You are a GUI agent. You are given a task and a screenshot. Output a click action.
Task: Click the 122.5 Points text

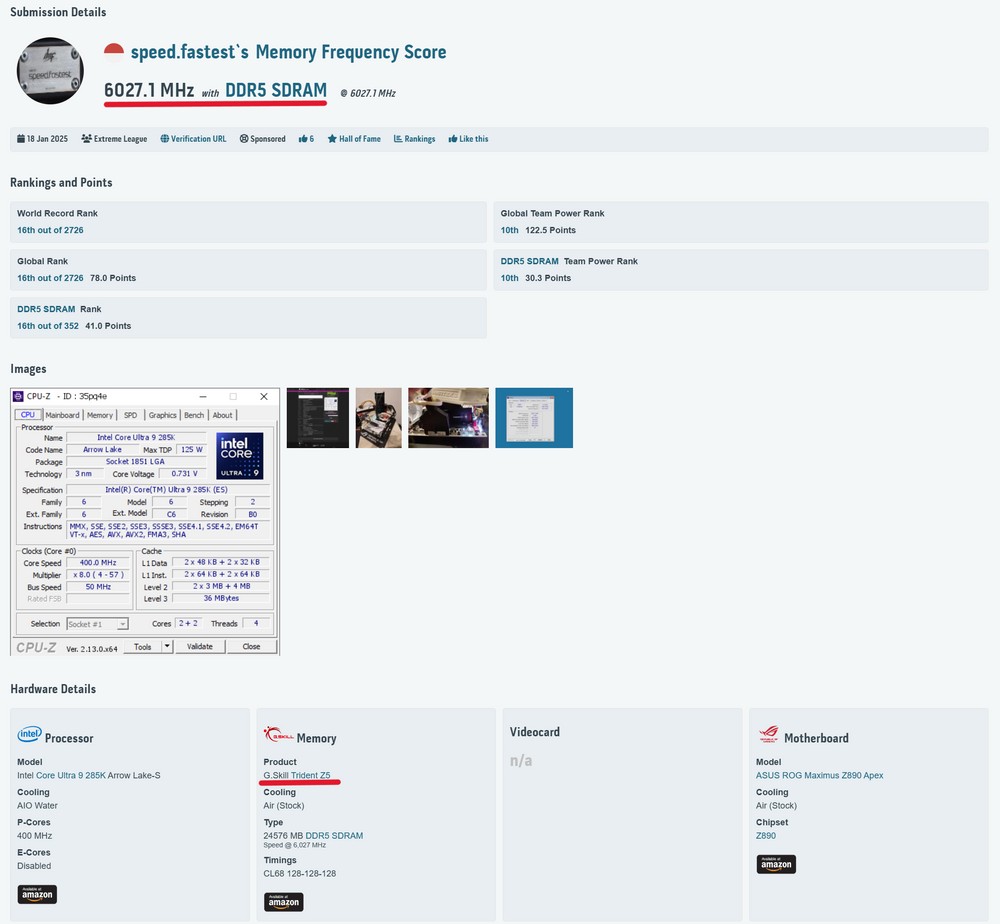point(550,230)
